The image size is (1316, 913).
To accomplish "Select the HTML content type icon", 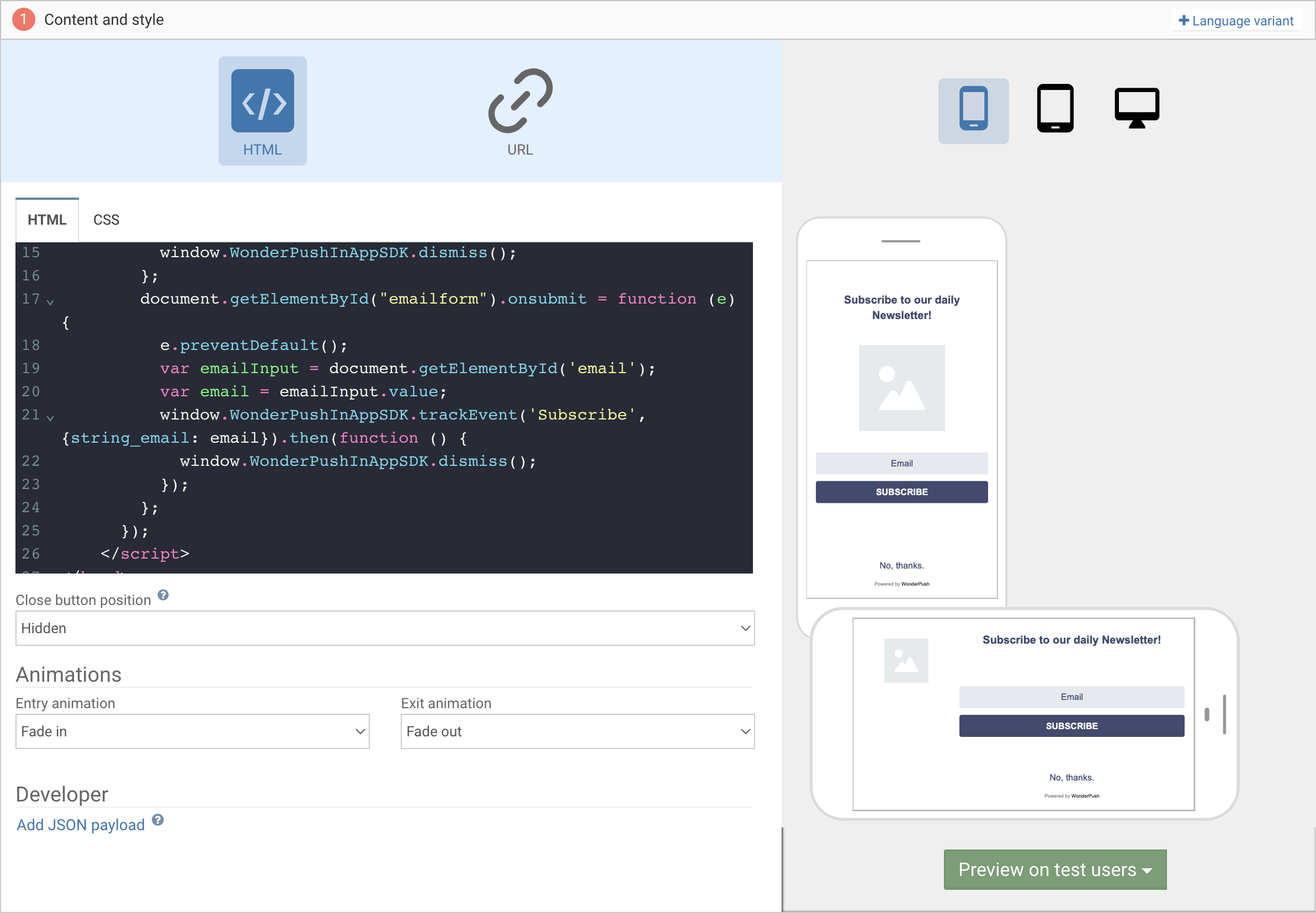I will (x=263, y=101).
